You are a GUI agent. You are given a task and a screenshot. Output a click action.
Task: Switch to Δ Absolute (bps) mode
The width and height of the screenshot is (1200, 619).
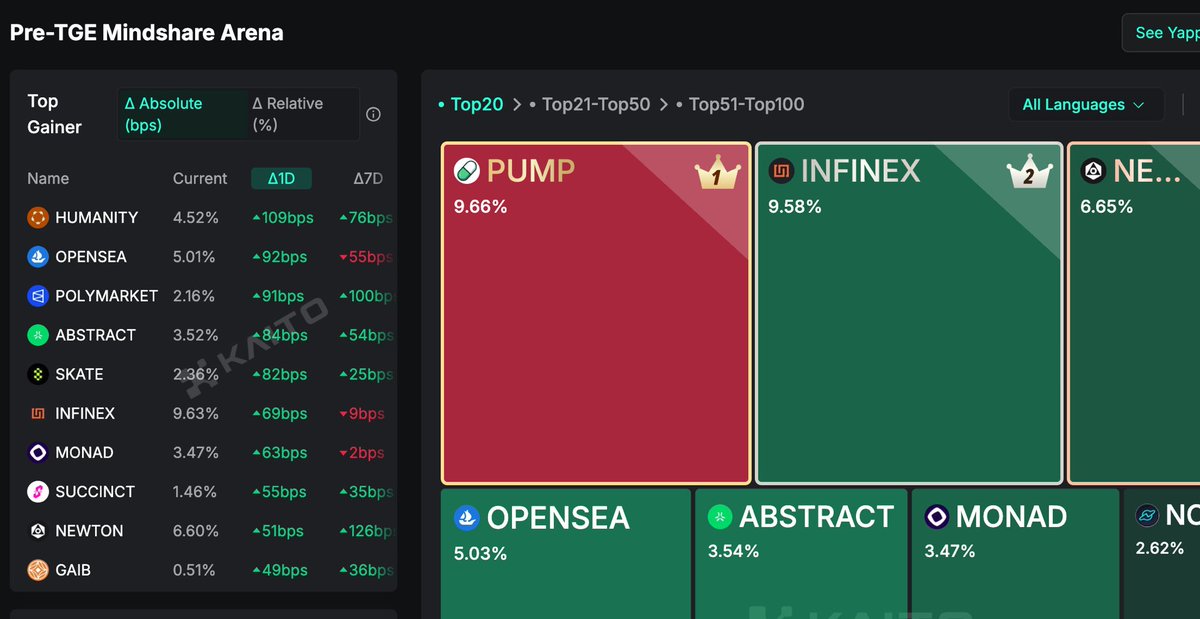(183, 114)
